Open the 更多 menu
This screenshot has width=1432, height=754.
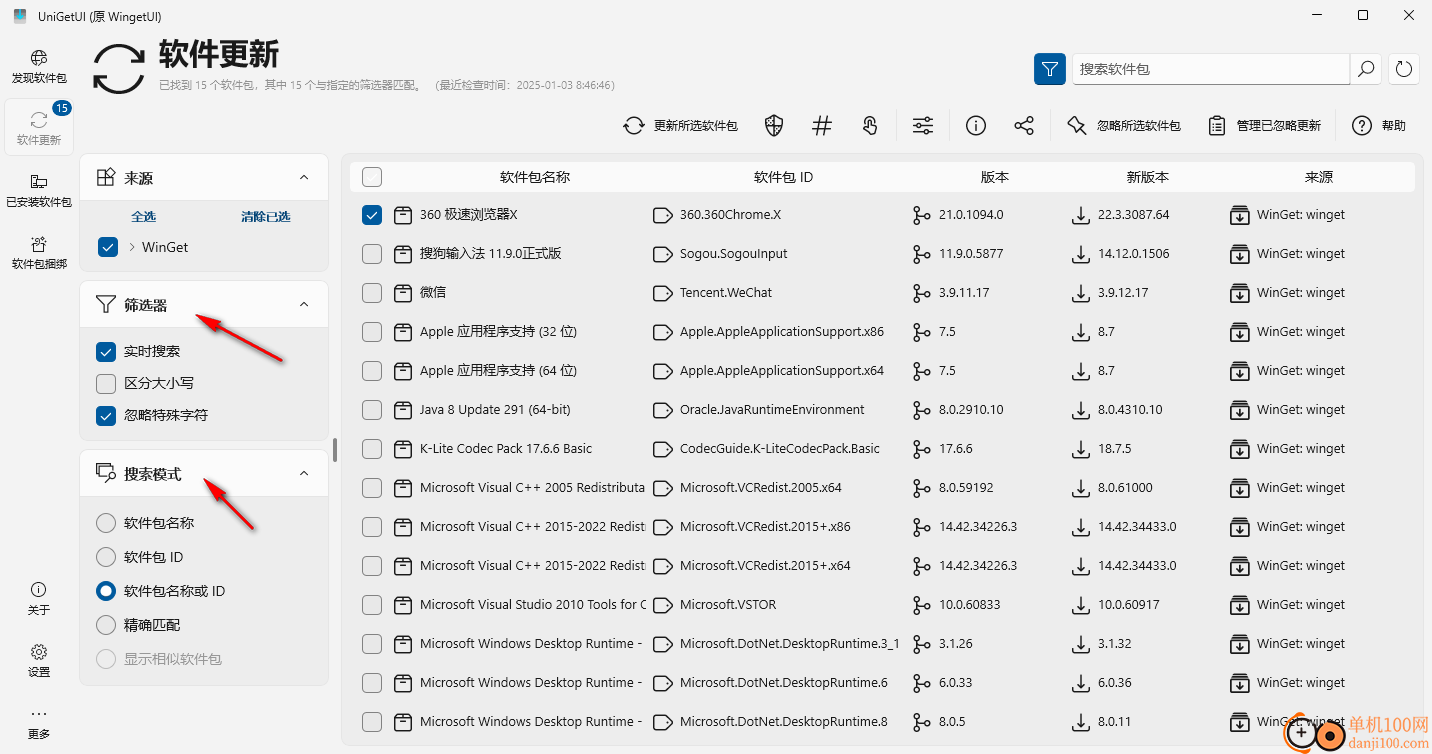39,722
